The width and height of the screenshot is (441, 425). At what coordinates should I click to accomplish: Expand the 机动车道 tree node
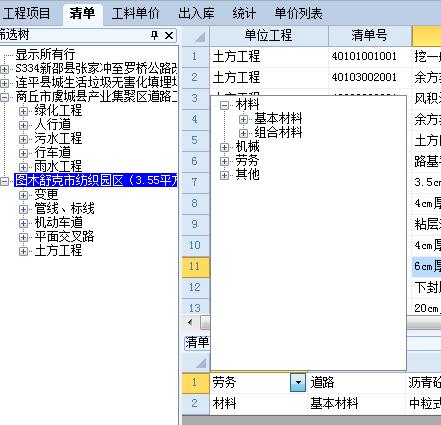[23, 223]
